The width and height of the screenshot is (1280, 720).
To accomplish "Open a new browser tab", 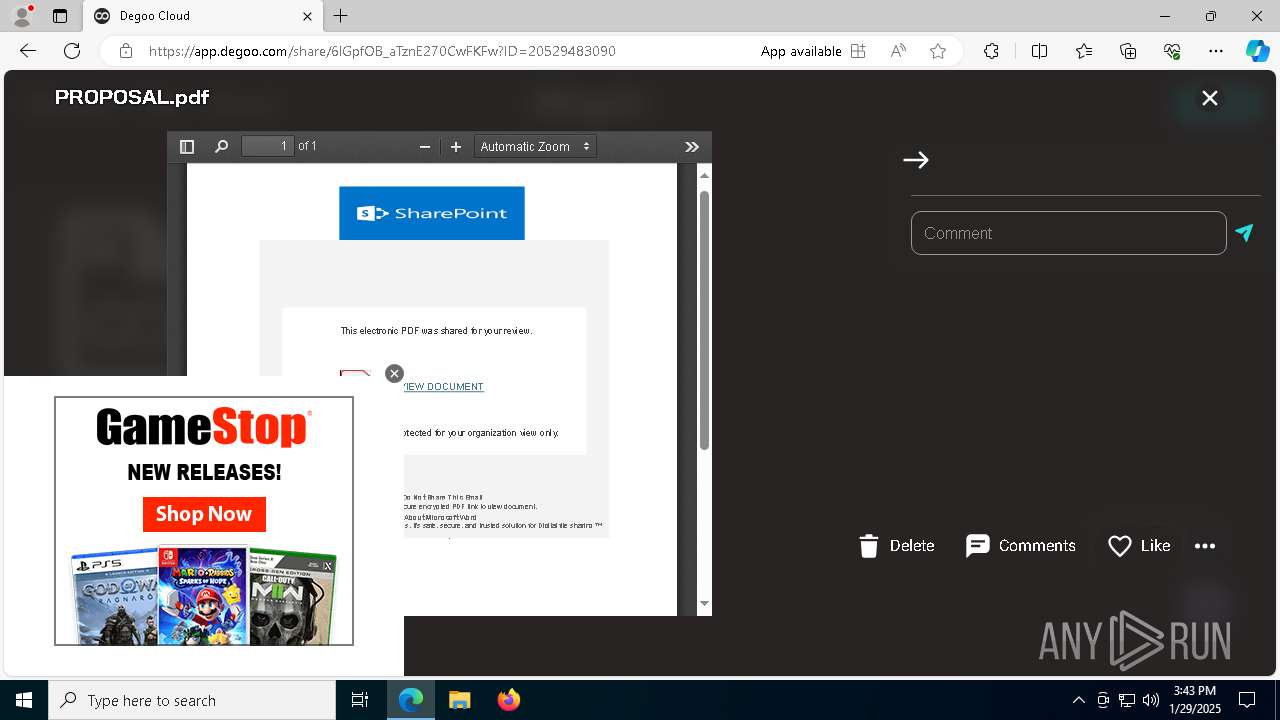I will click(x=341, y=16).
